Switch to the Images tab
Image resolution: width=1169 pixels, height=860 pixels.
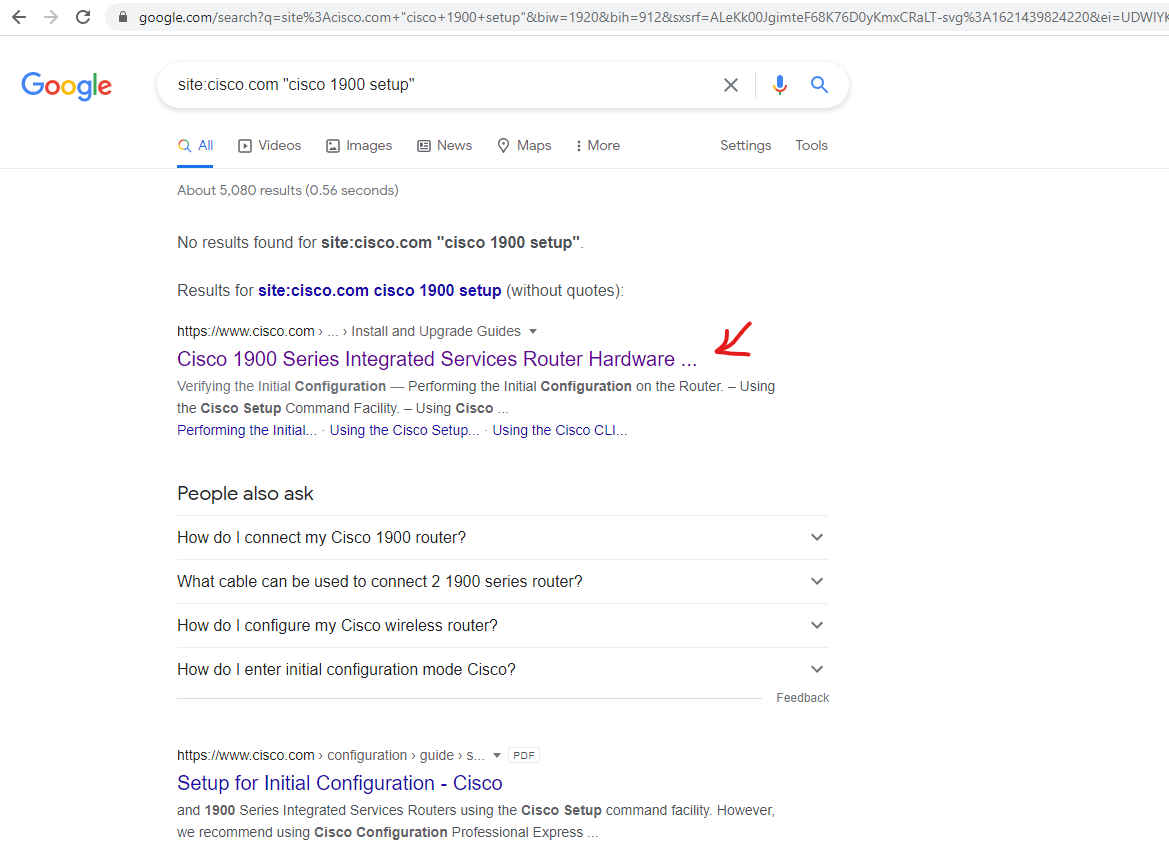[x=359, y=146]
